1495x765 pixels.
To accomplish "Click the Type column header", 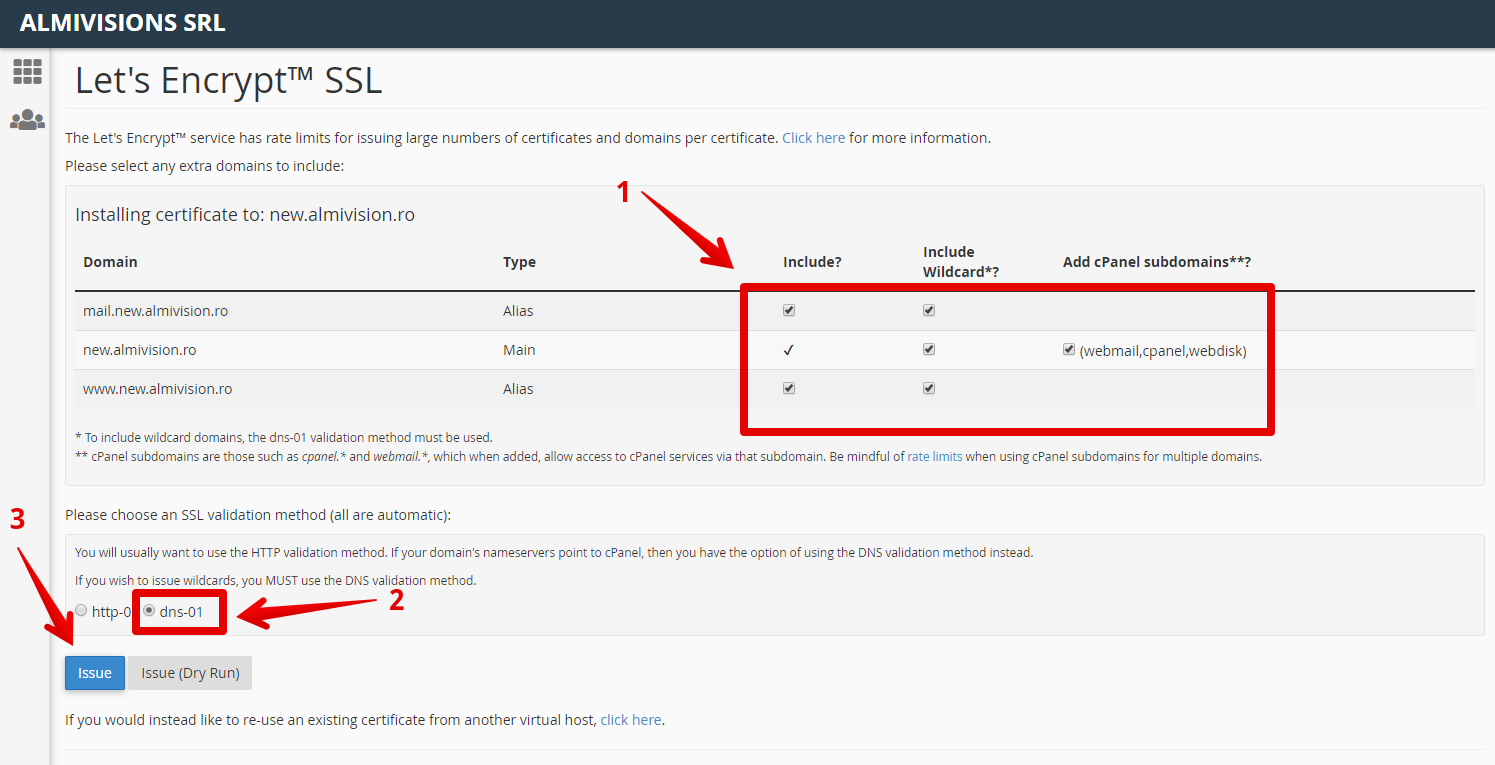I will coord(519,262).
